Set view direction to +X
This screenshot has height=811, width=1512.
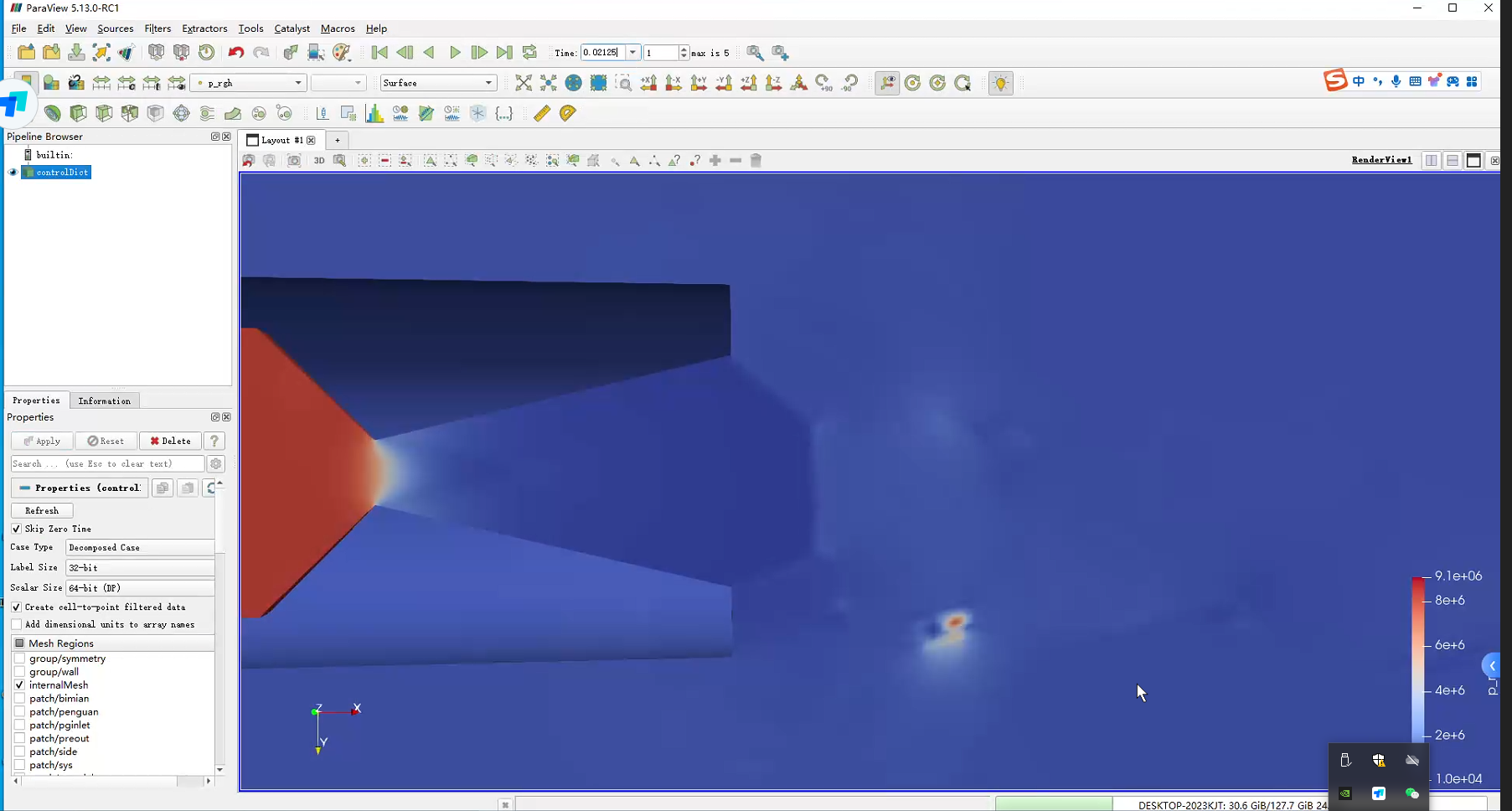coord(648,83)
